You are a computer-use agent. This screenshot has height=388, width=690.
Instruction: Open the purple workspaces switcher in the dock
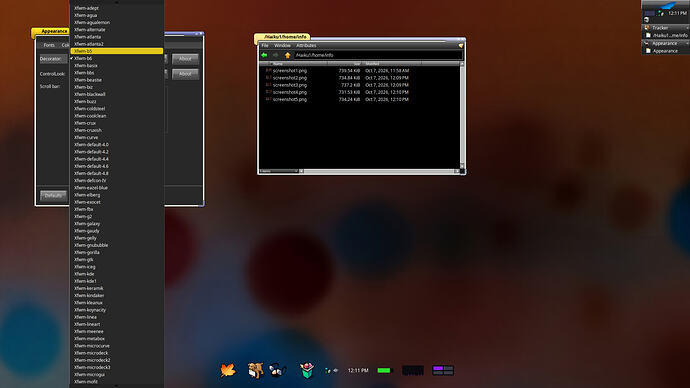(x=443, y=370)
